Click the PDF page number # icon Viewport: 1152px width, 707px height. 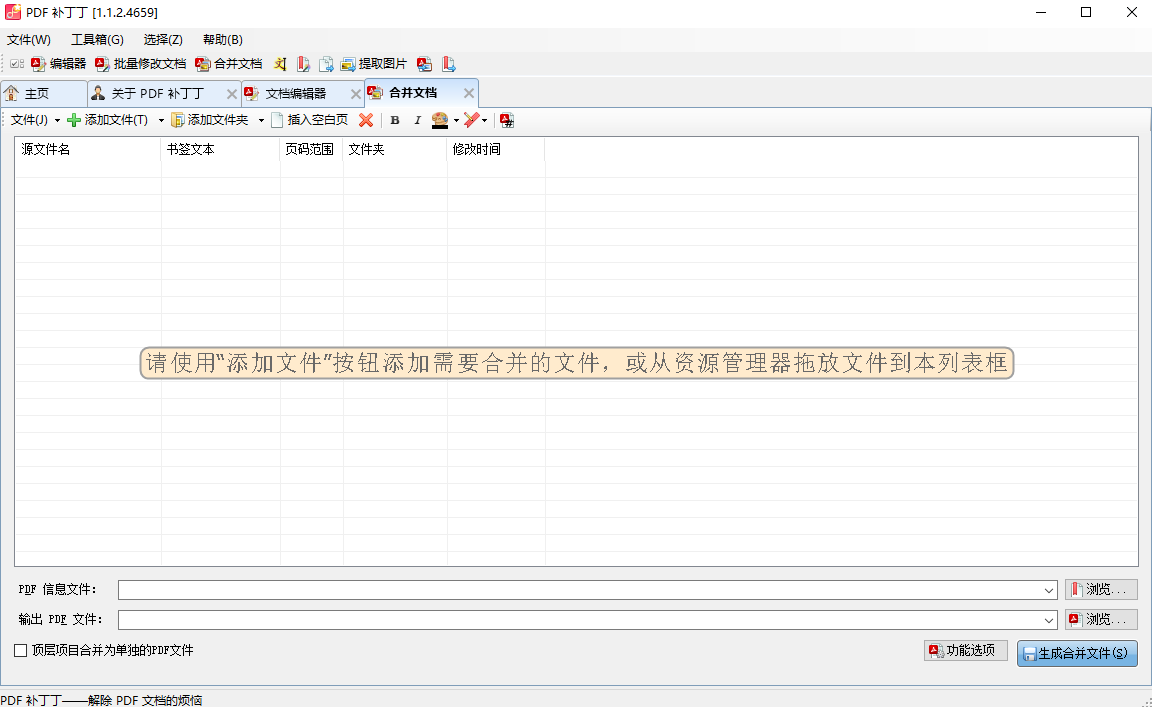[x=507, y=120]
